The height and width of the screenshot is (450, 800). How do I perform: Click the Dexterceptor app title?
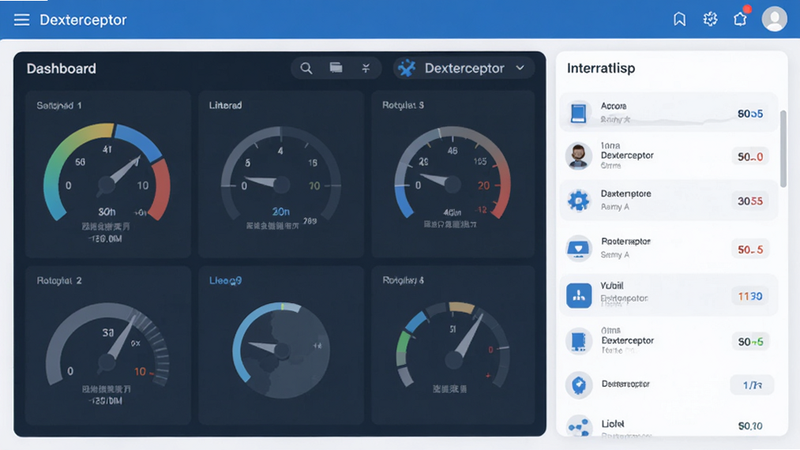(83, 20)
